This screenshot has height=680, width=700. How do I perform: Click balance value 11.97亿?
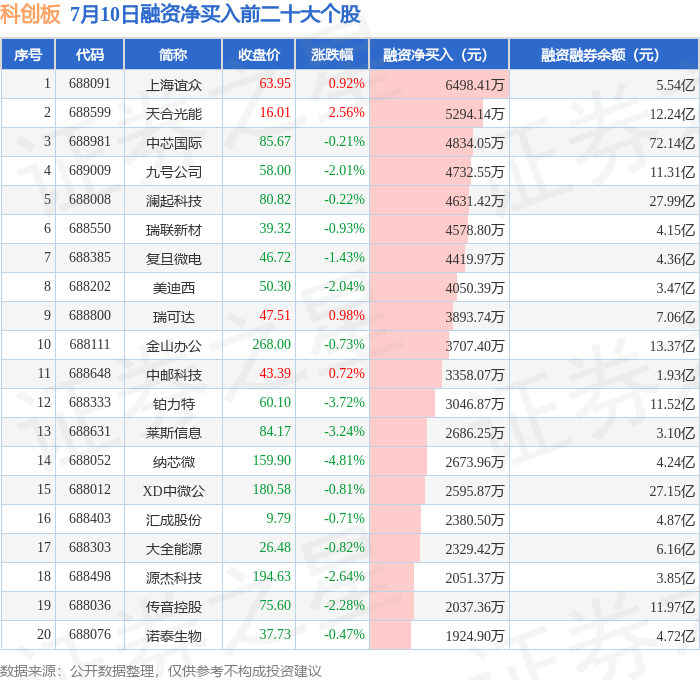tap(672, 607)
